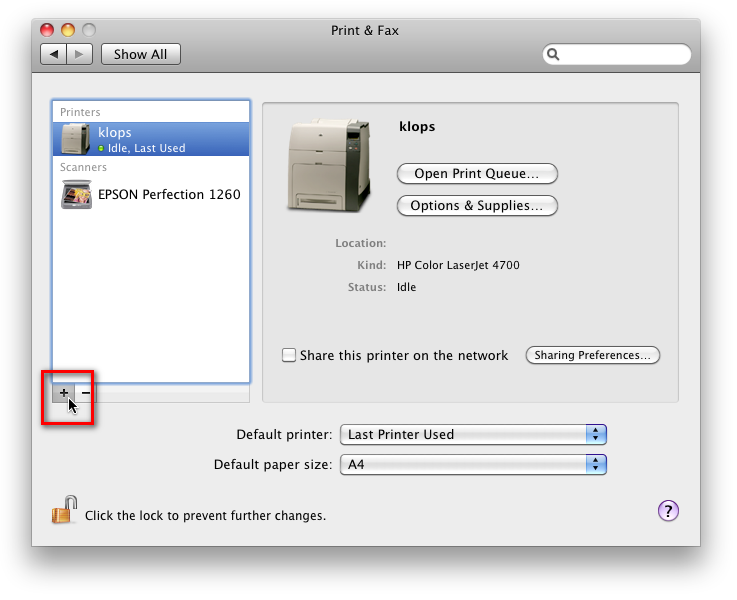The height and width of the screenshot is (600, 737).
Task: Close the Print & Fax window
Action: click(47, 30)
